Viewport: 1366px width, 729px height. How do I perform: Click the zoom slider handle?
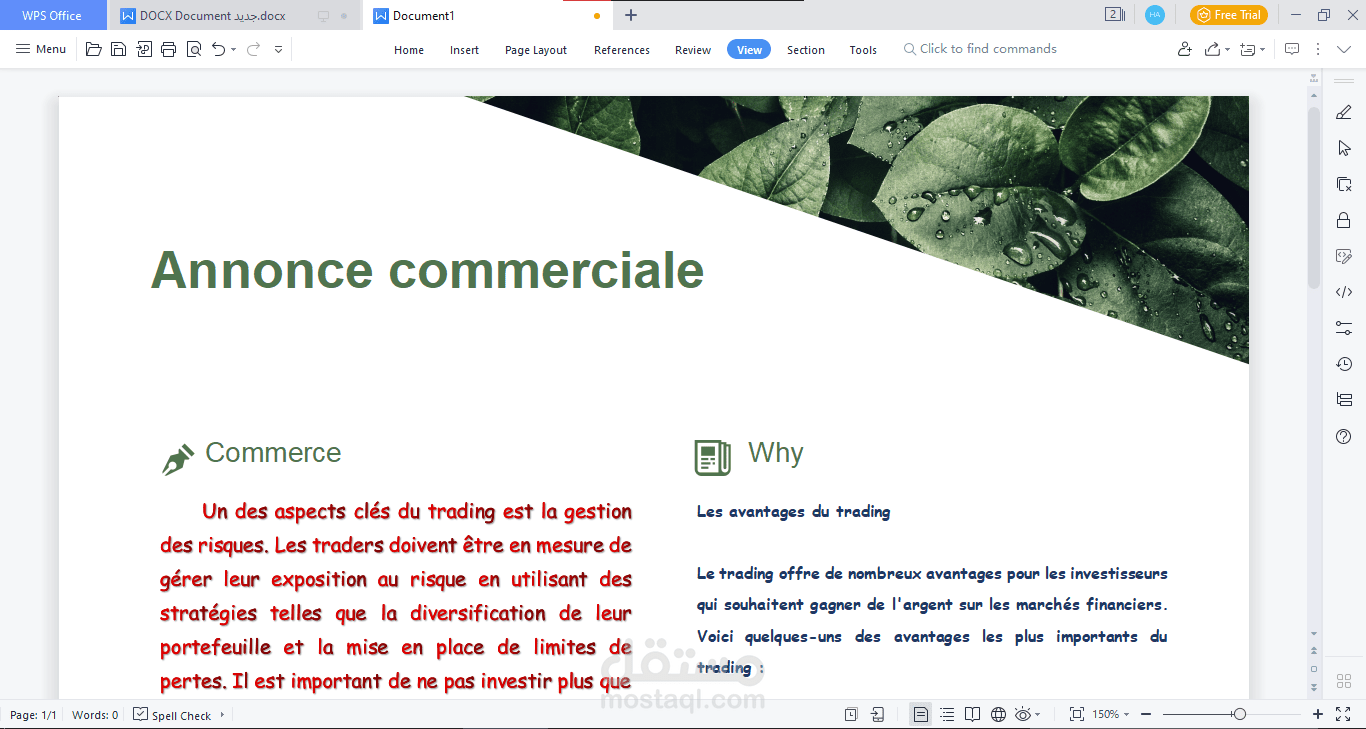[x=1240, y=714]
